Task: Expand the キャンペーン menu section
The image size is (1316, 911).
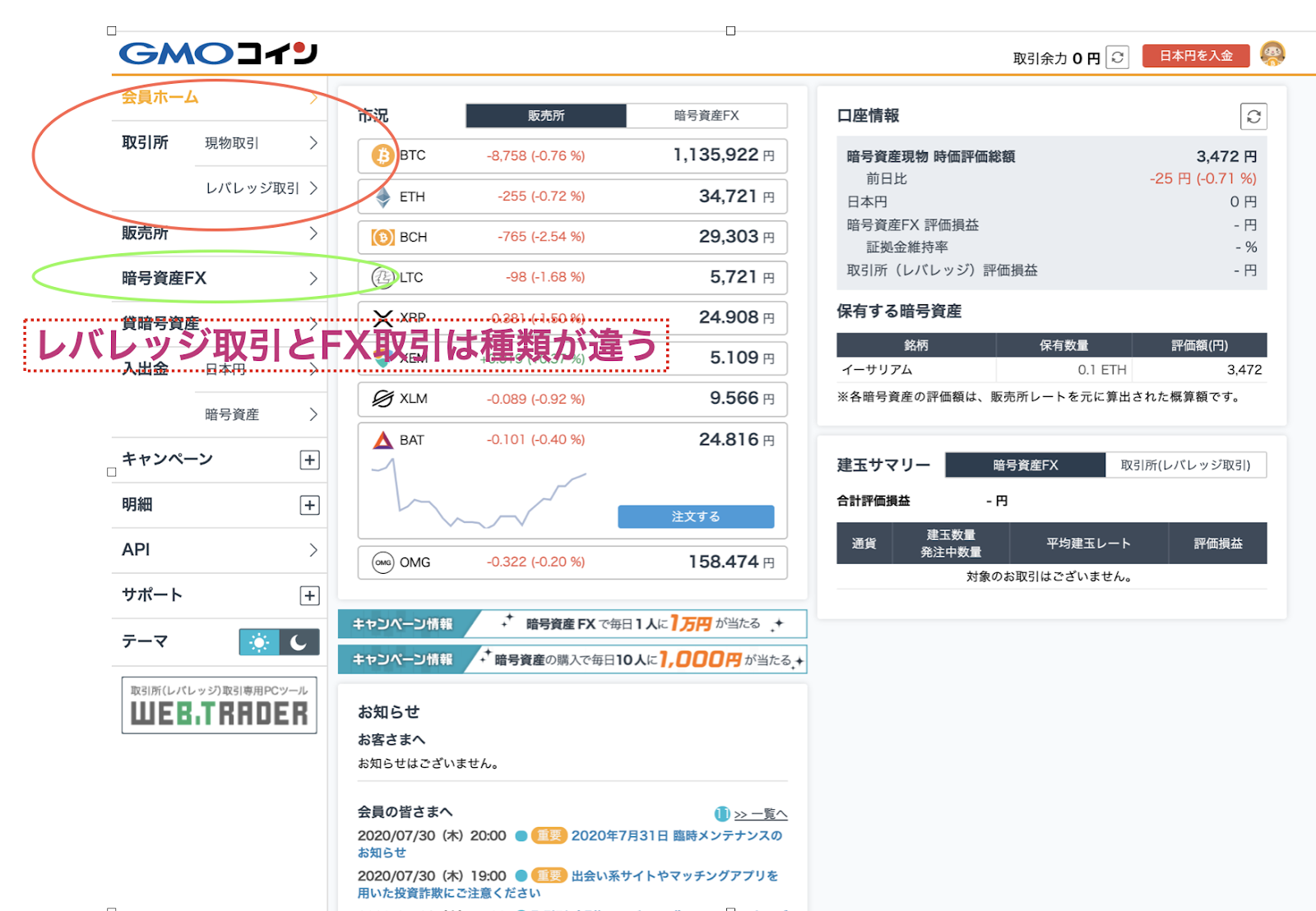Action: (309, 460)
